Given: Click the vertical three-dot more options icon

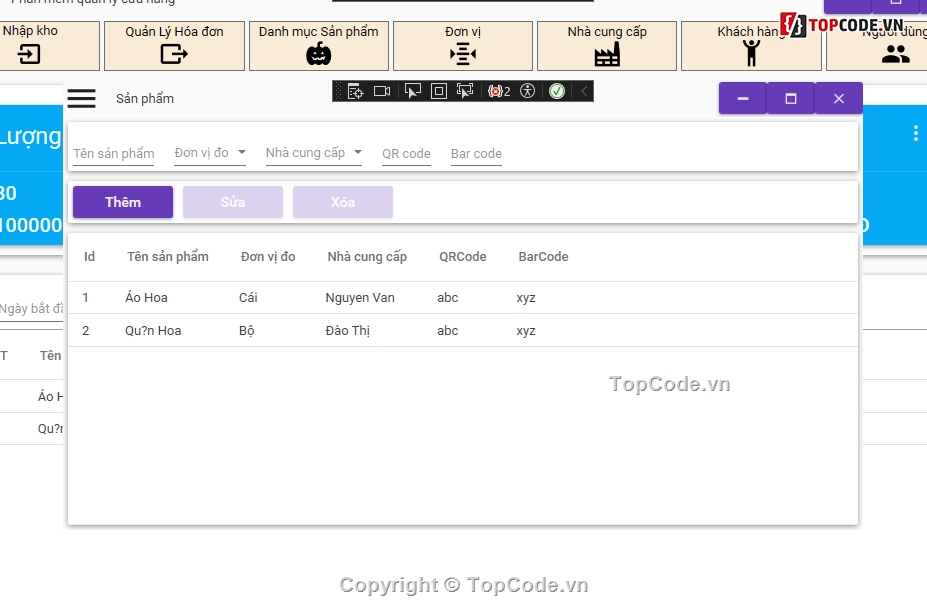Looking at the screenshot, I should pyautogui.click(x=915, y=133).
